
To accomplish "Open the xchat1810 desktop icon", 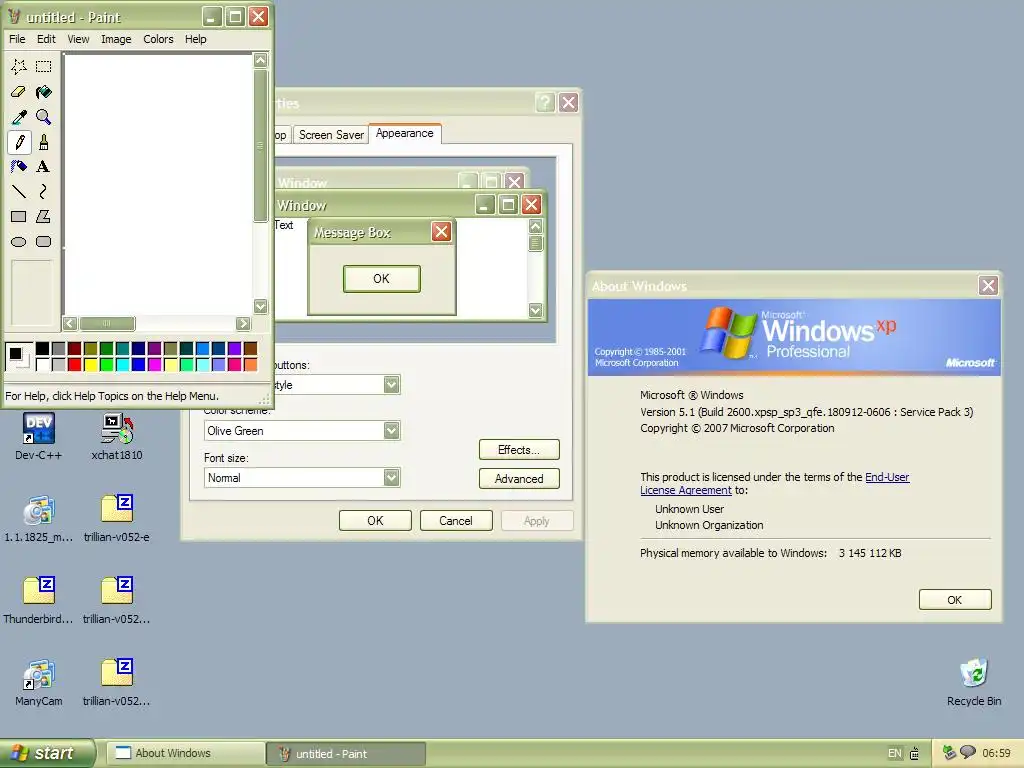I will [117, 436].
